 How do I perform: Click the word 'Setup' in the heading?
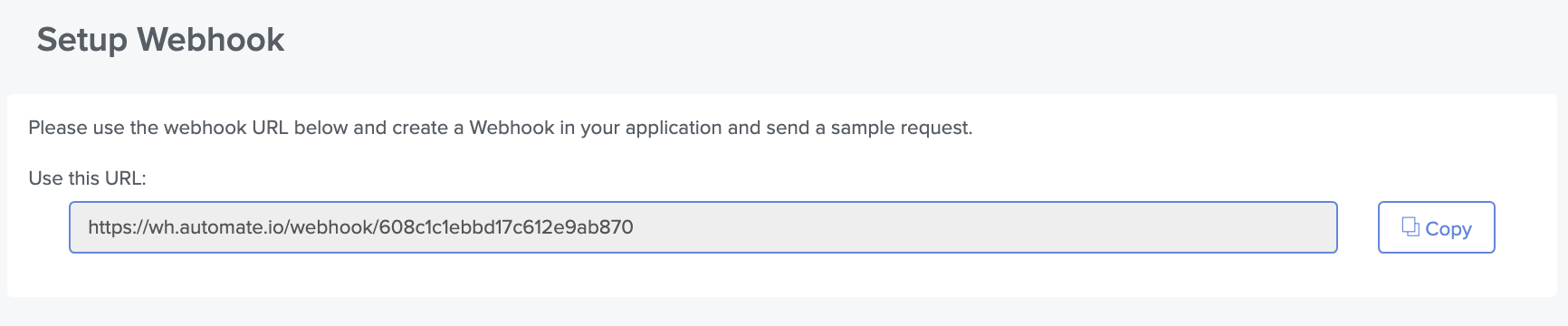click(81, 41)
